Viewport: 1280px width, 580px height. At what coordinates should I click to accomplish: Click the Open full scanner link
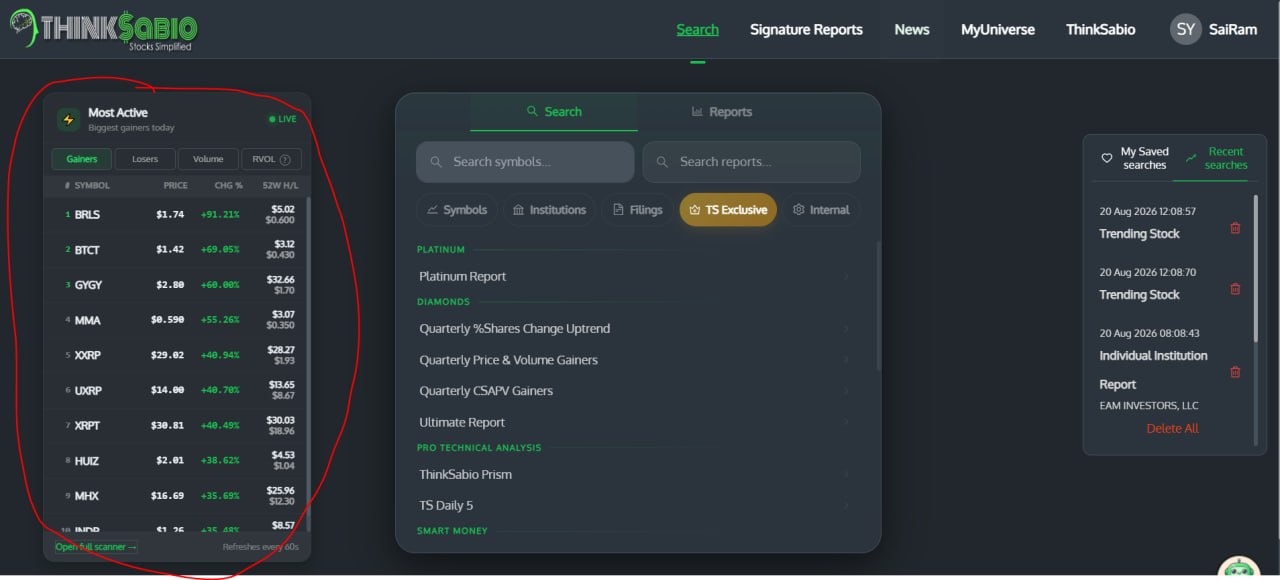pyautogui.click(x=97, y=547)
